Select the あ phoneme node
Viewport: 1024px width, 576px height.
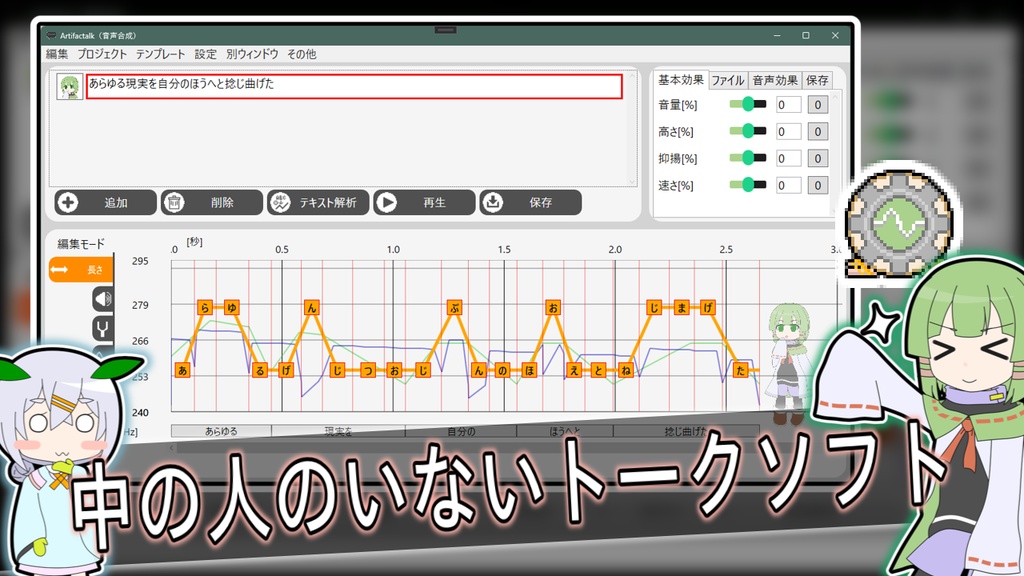click(182, 370)
